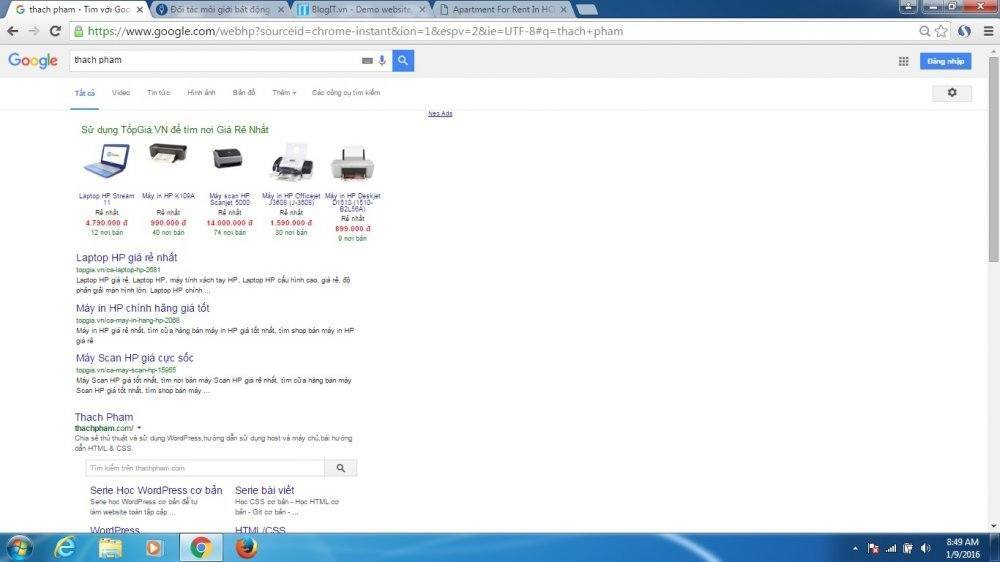The height and width of the screenshot is (562, 1000).
Task: Open the Thach Pham search result
Action: [x=104, y=417]
